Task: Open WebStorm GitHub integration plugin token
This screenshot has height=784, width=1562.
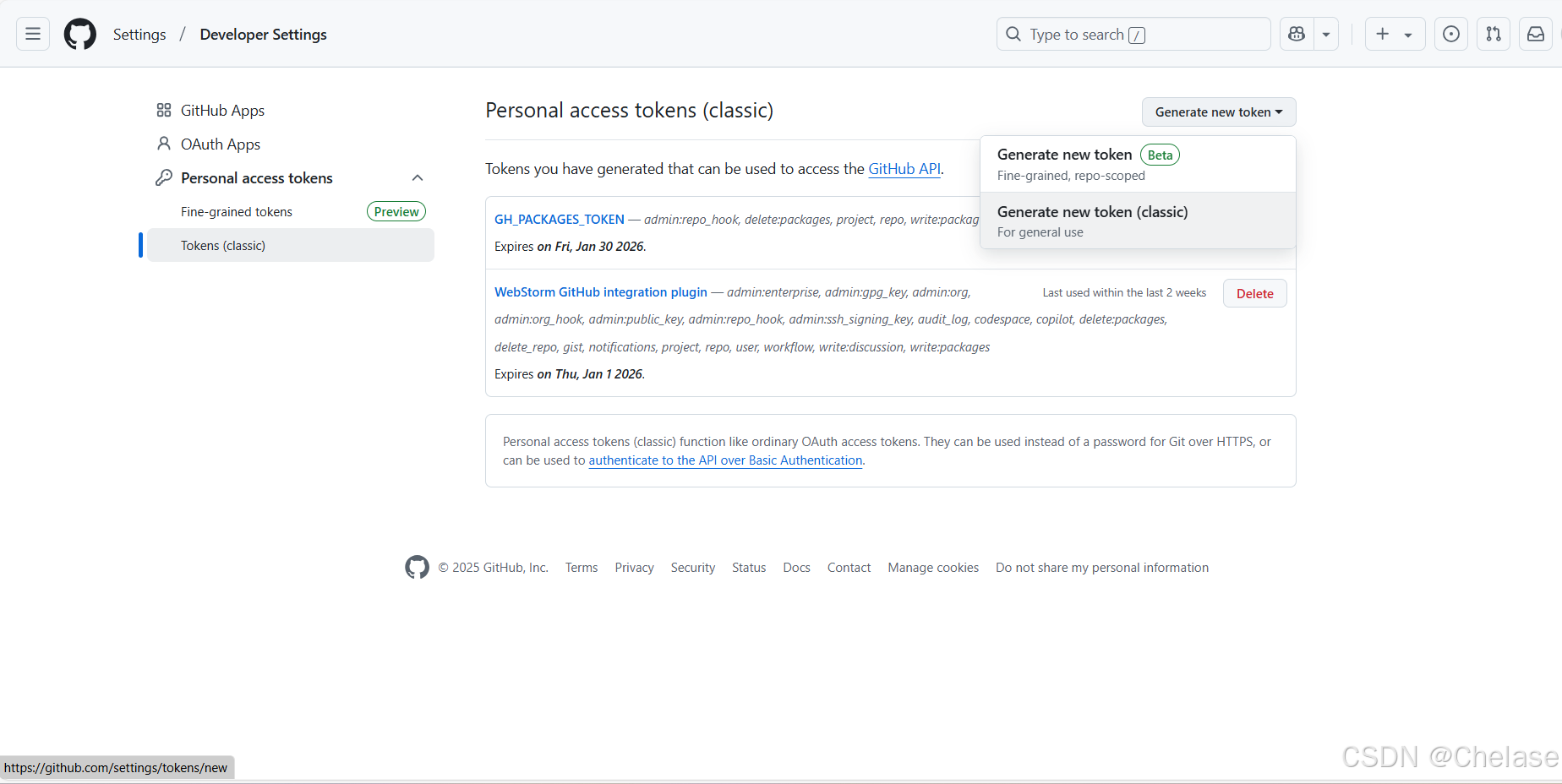Action: coord(601,292)
